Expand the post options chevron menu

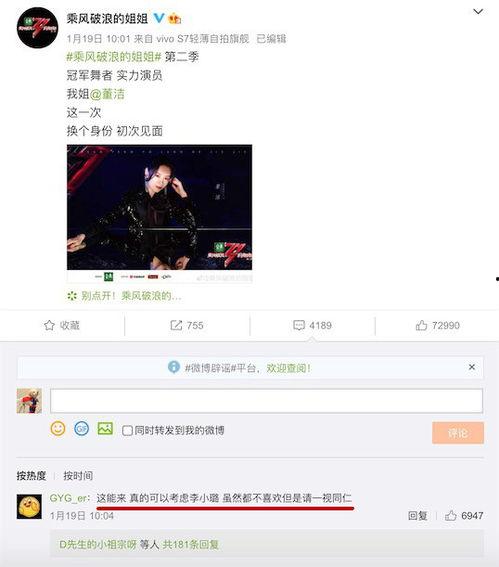(x=478, y=12)
